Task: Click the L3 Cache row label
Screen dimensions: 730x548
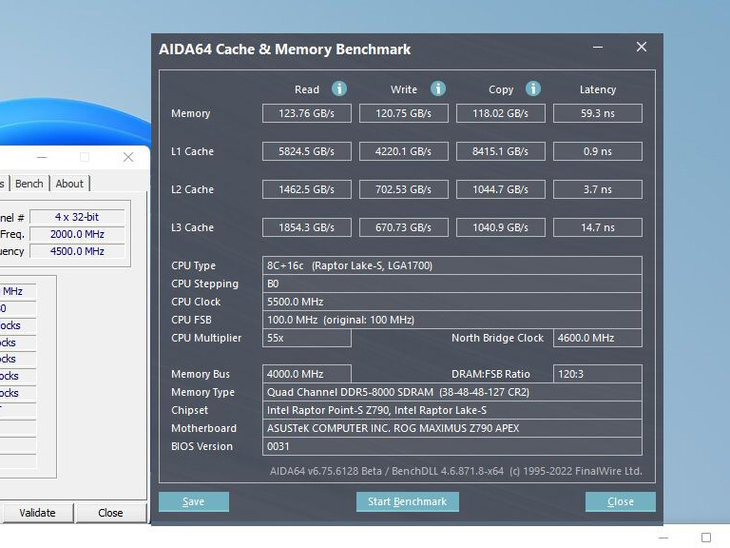Action: click(x=192, y=228)
